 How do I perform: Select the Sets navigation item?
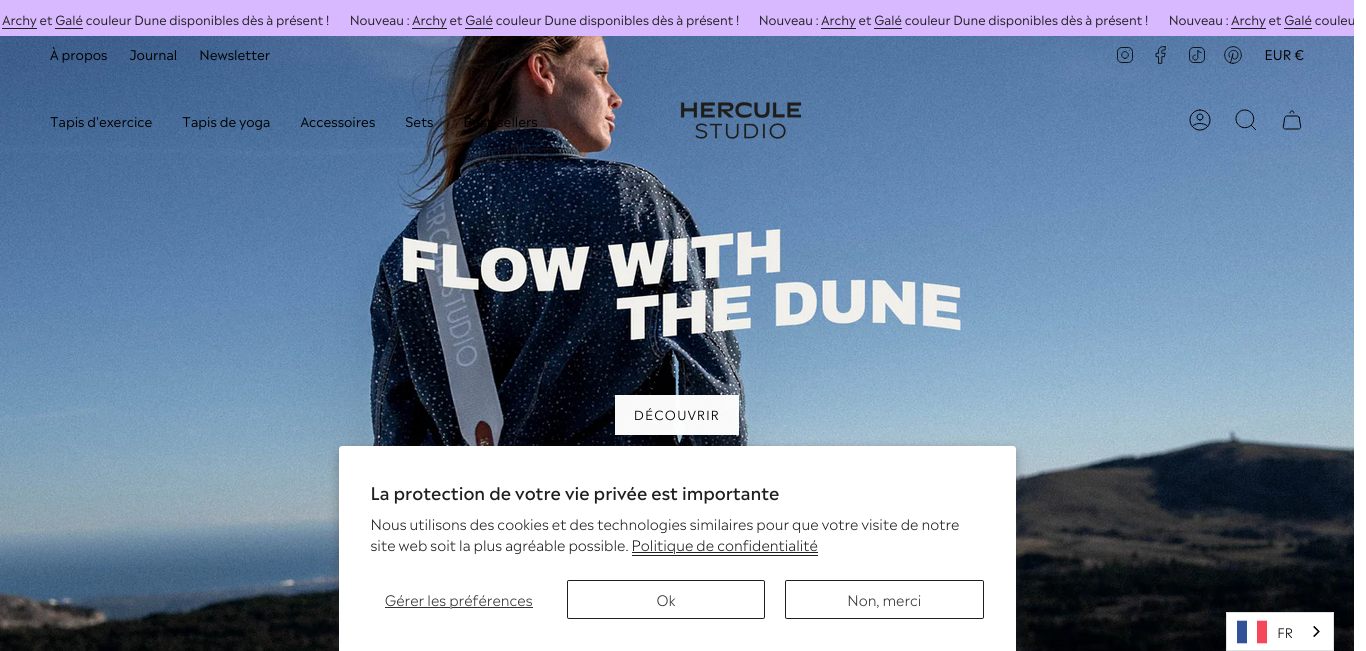pyautogui.click(x=419, y=122)
